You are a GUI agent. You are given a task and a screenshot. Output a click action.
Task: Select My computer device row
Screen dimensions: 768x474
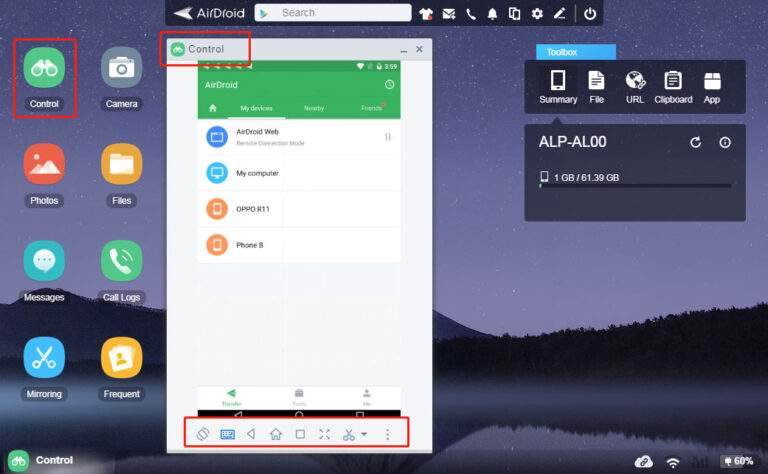299,173
